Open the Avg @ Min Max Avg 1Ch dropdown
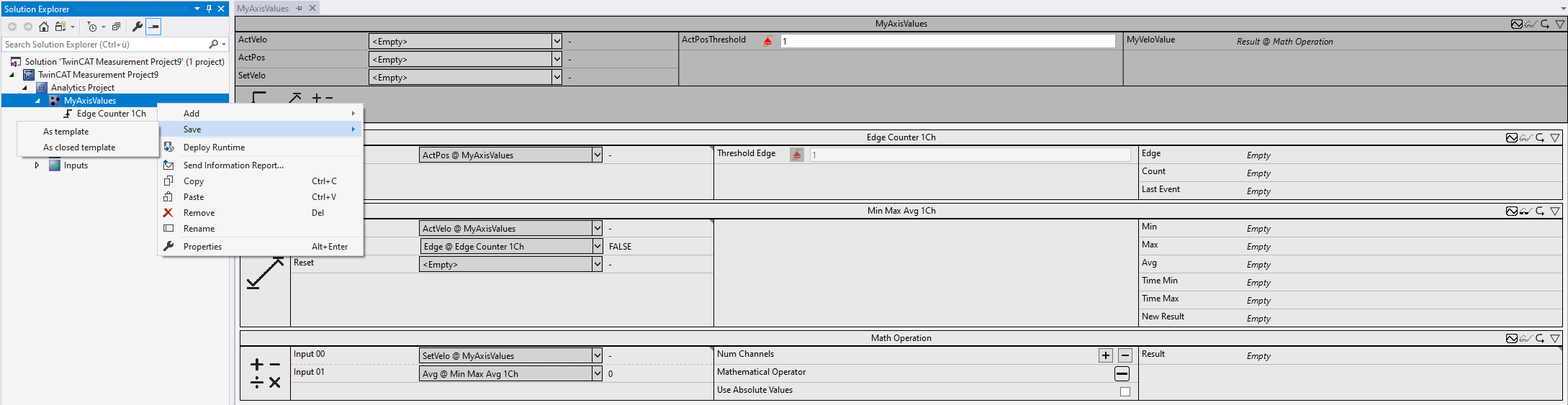Screen dimensions: 1568x405 pos(597,373)
